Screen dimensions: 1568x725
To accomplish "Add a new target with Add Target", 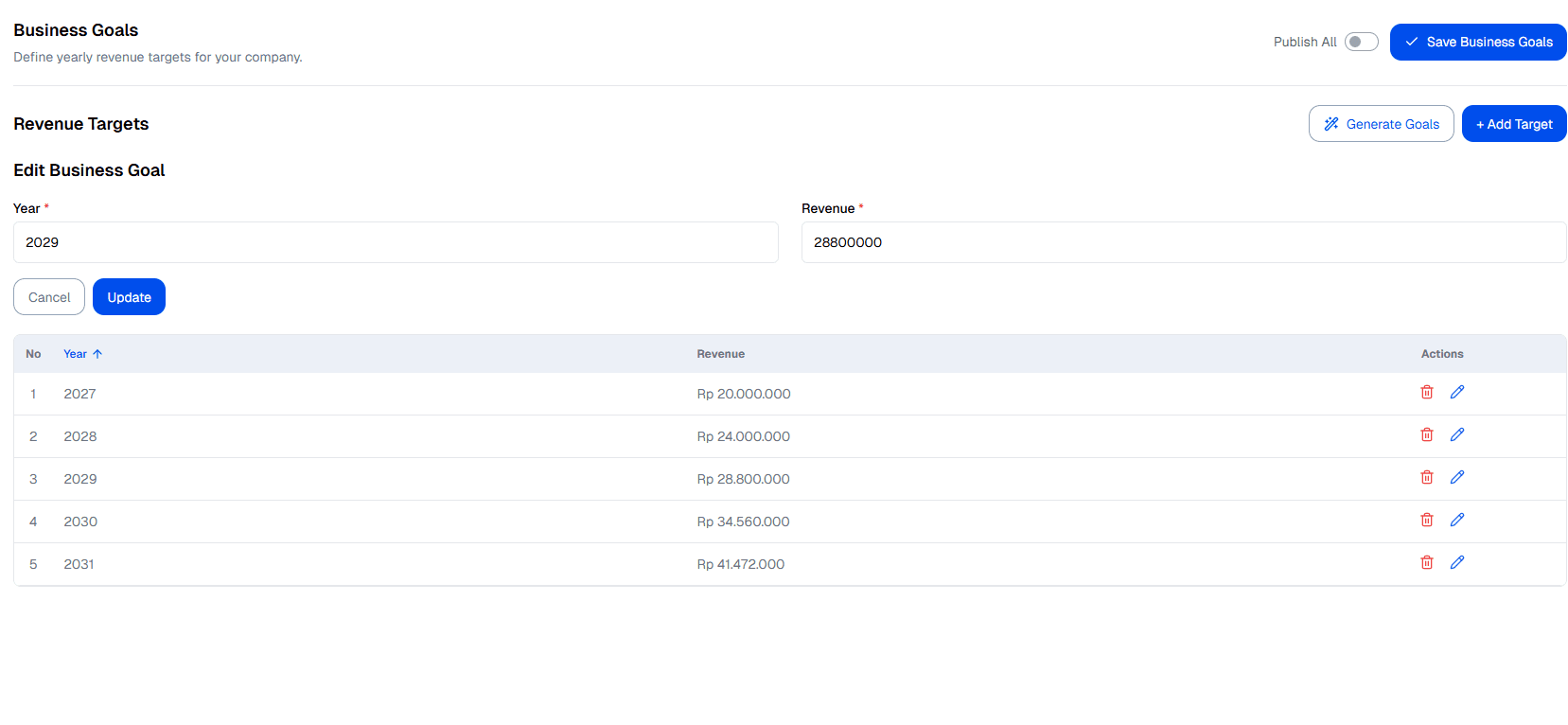I will (x=1513, y=124).
